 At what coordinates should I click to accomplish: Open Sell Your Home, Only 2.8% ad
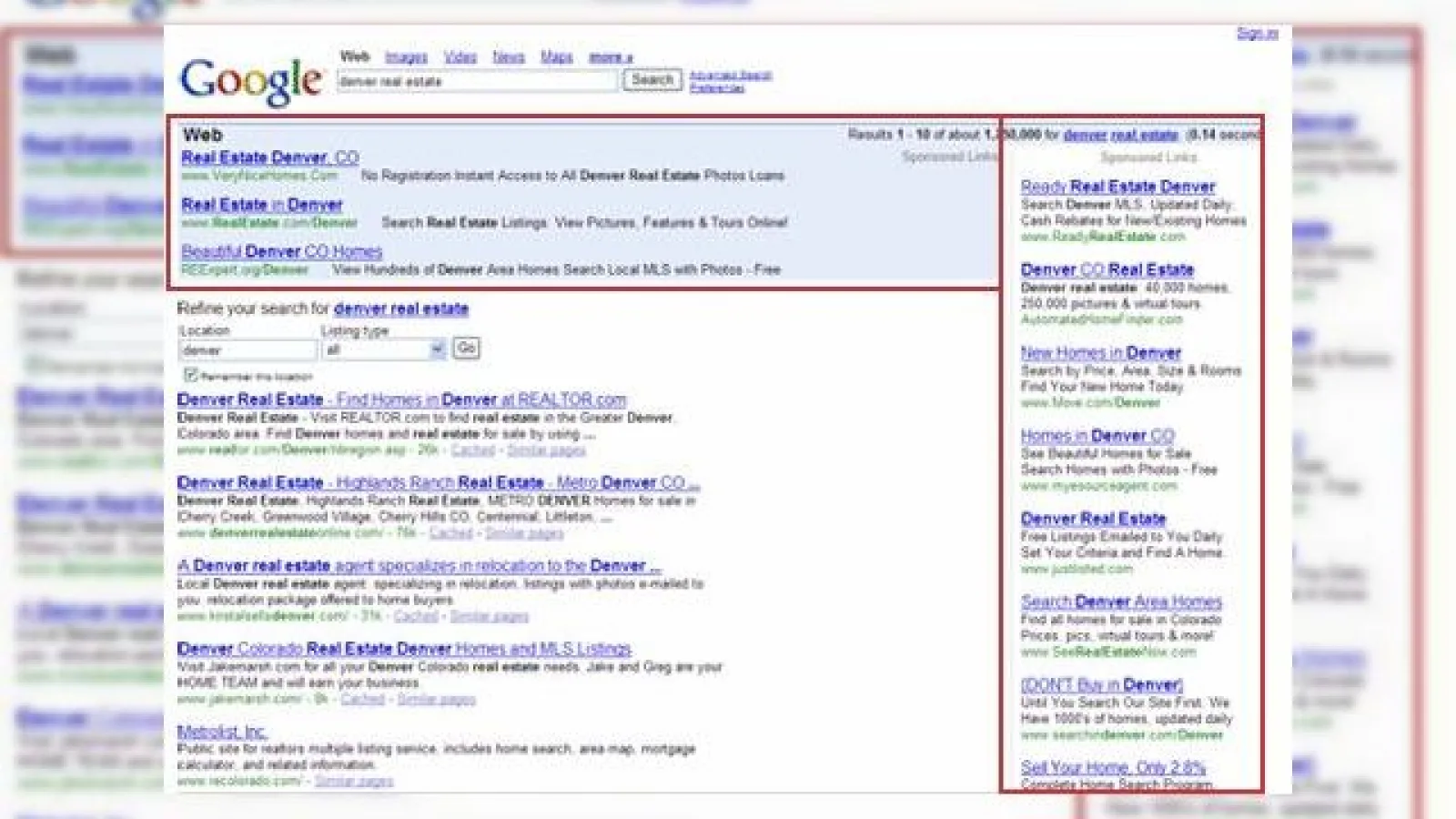pyautogui.click(x=1113, y=767)
